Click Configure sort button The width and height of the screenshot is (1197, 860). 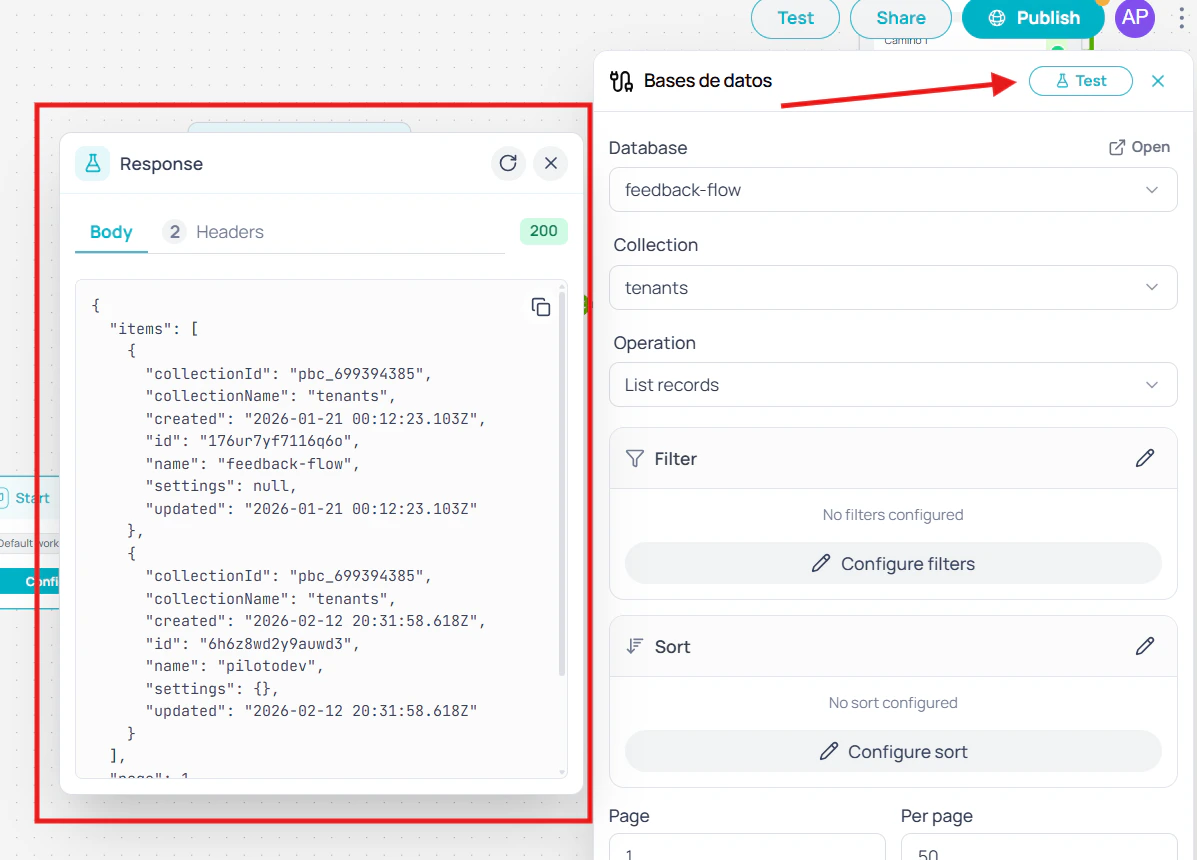[x=893, y=752]
